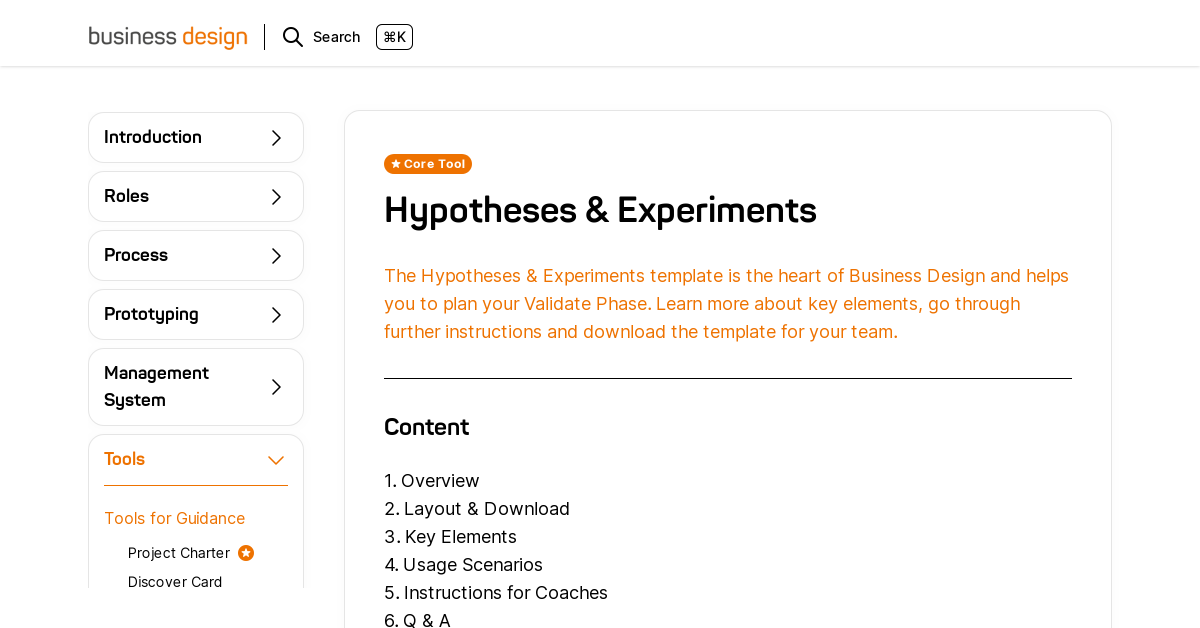Open the Process menu item
Image resolution: width=1200 pixels, height=628 pixels.
tap(196, 256)
